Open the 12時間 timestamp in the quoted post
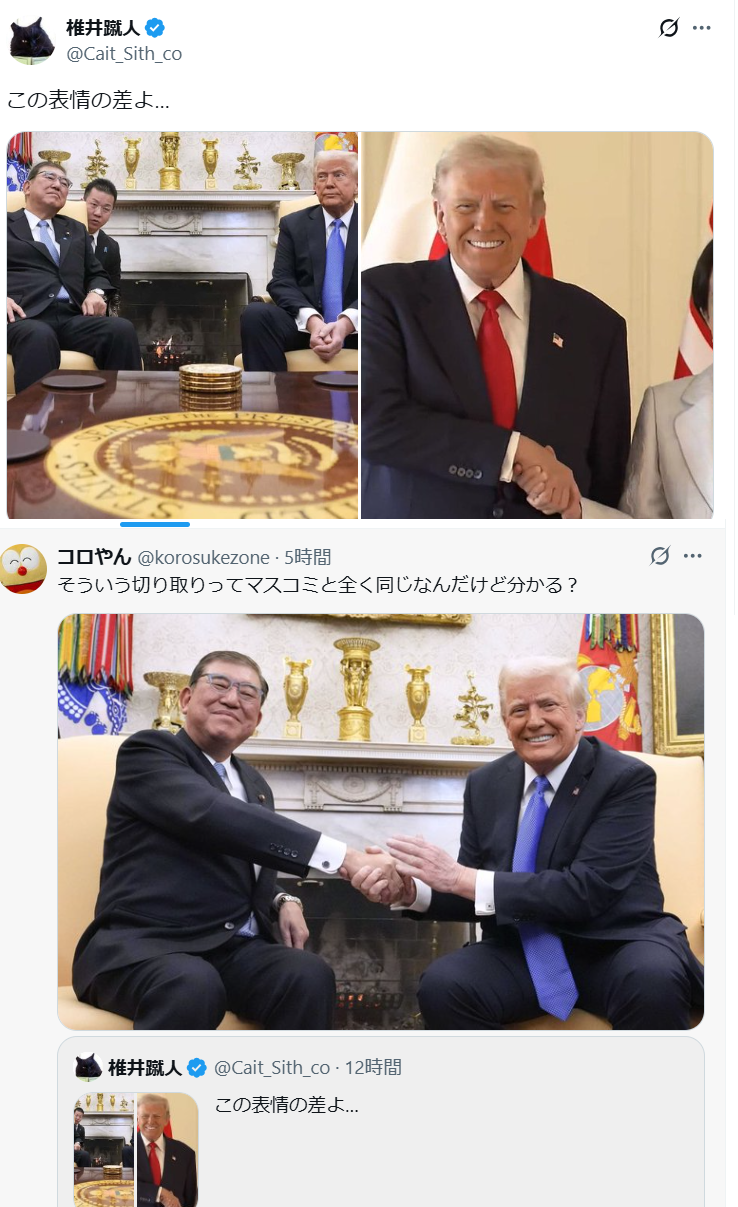 [x=373, y=1068]
